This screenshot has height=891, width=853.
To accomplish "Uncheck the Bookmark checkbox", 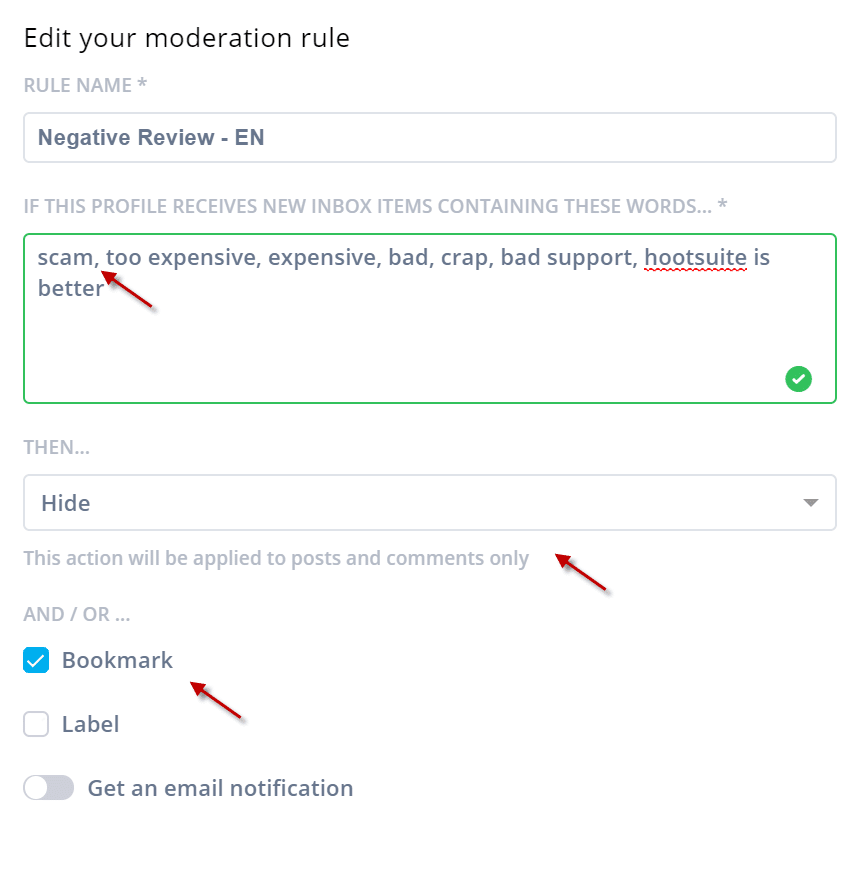I will pyautogui.click(x=36, y=660).
